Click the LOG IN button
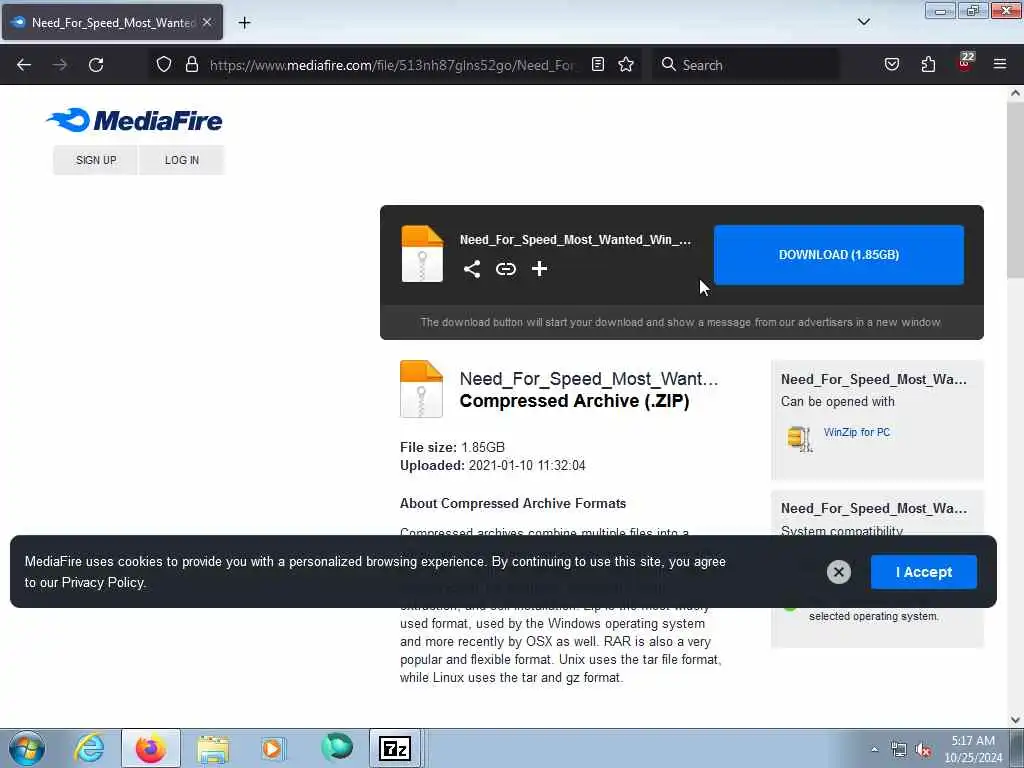 coord(182,160)
